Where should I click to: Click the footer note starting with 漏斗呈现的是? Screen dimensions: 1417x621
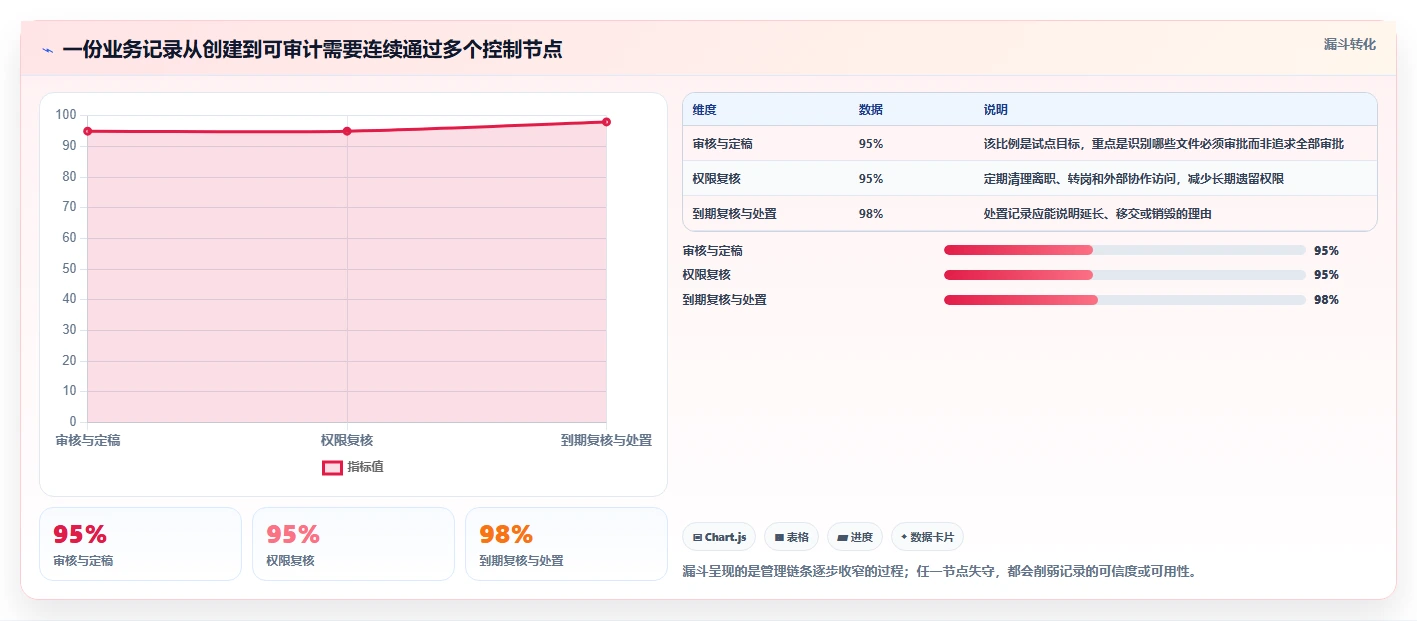[x=940, y=572]
